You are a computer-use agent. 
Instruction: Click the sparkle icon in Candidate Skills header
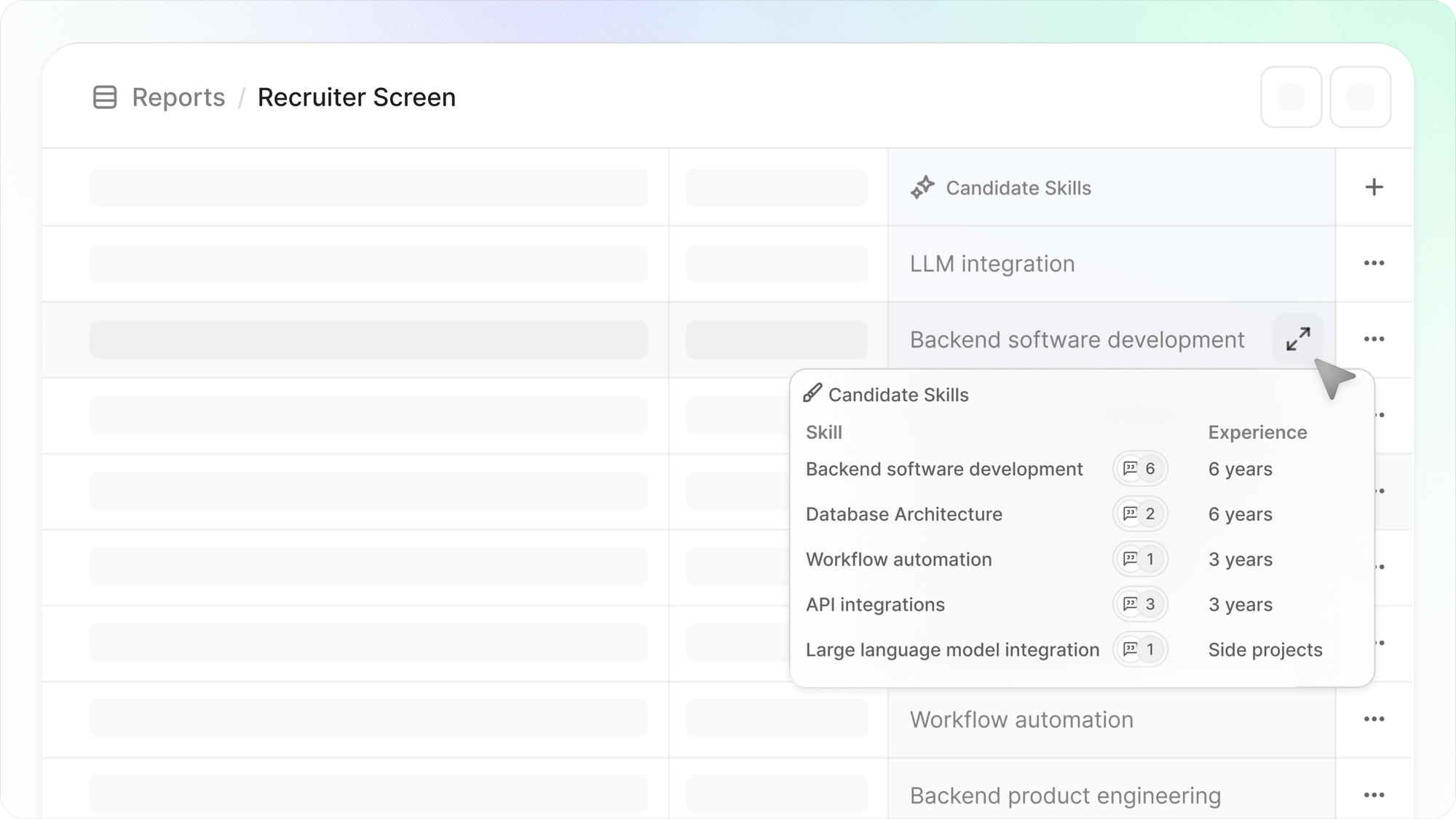click(x=922, y=187)
